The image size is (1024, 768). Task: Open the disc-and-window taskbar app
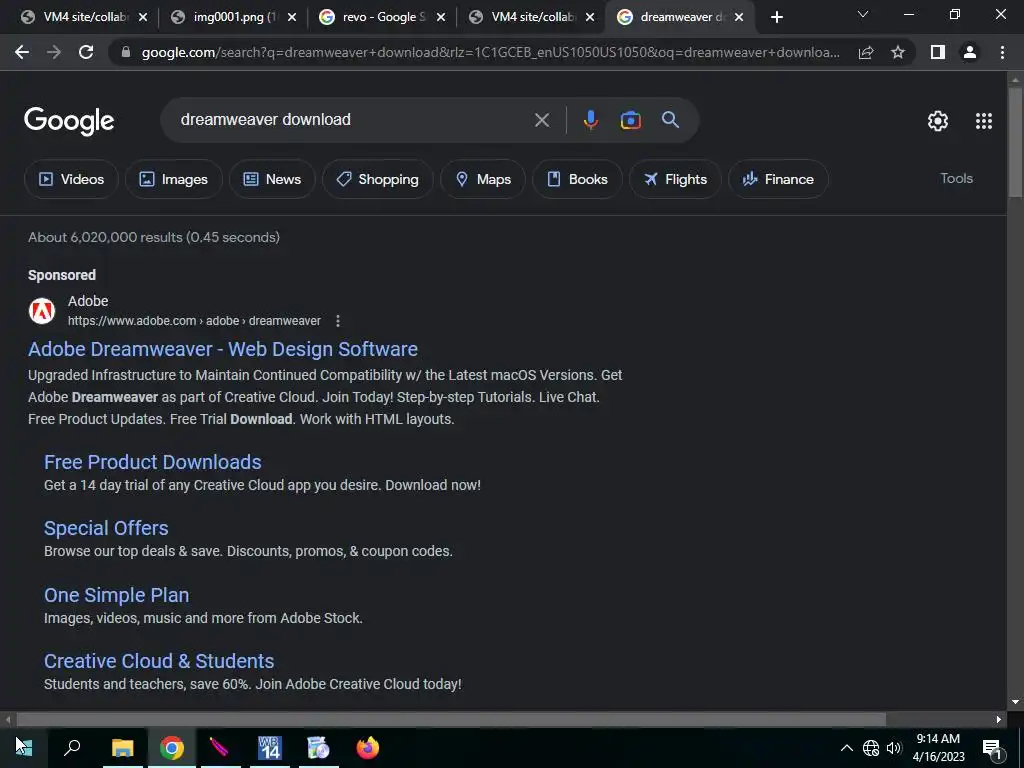[x=318, y=748]
